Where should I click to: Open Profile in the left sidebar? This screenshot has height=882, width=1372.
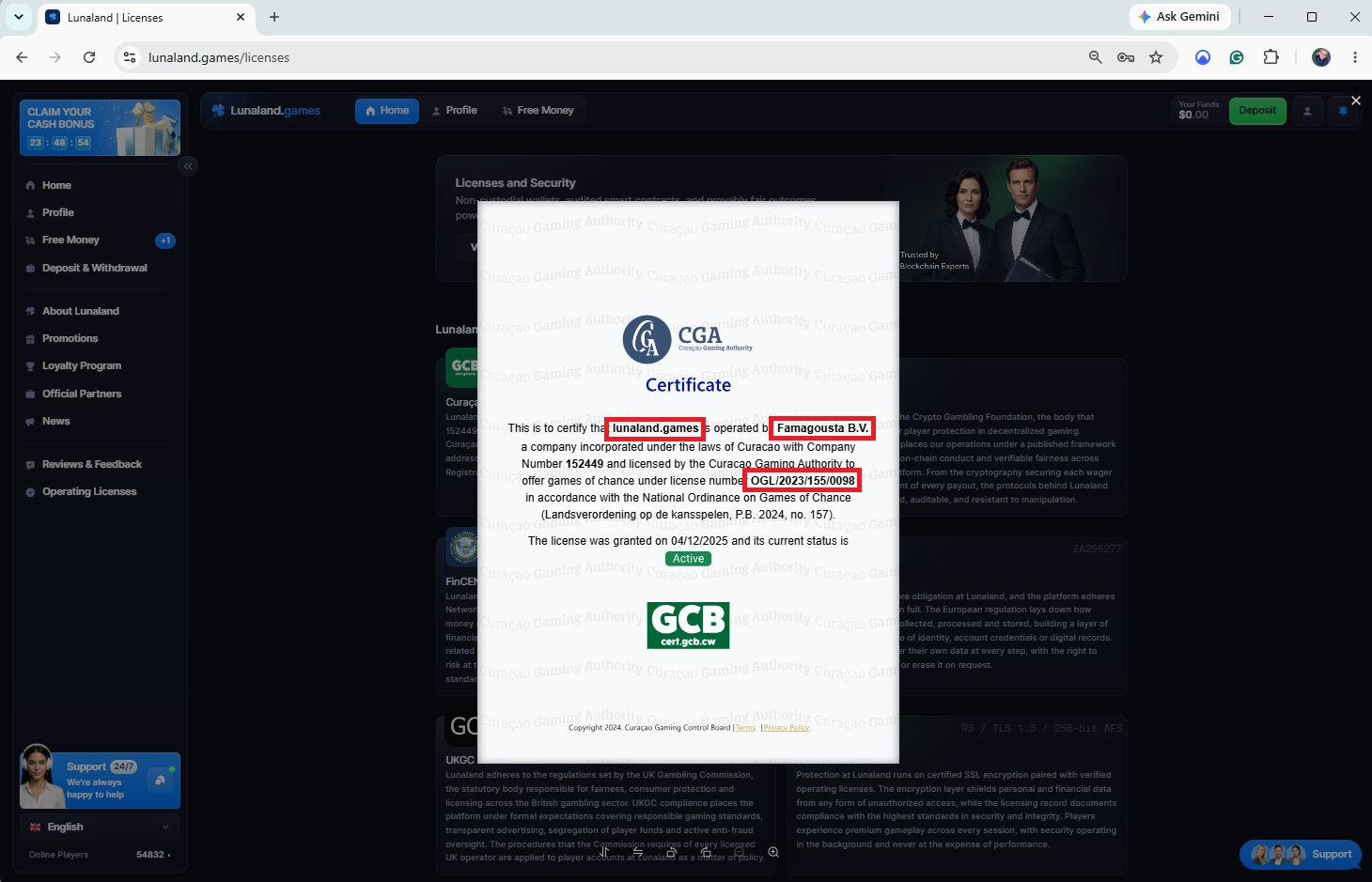click(x=57, y=212)
